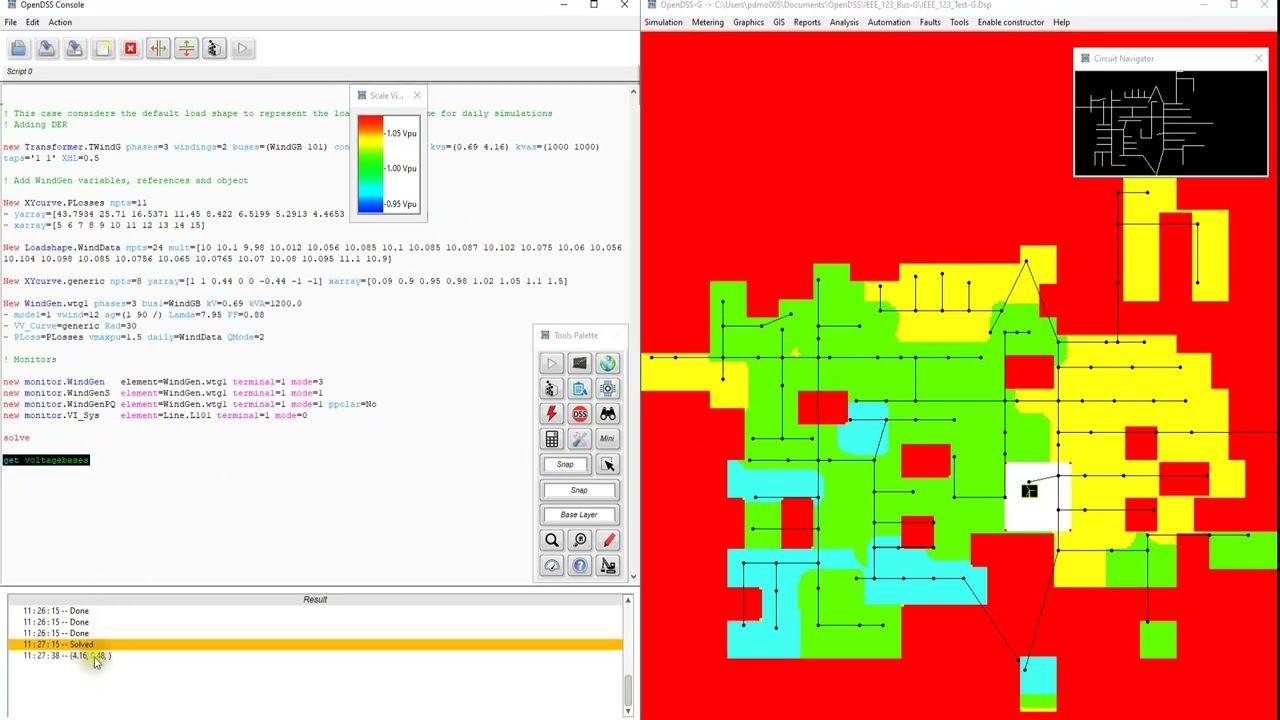
Task: Click the script editor scroll-up arrow
Action: [x=633, y=92]
